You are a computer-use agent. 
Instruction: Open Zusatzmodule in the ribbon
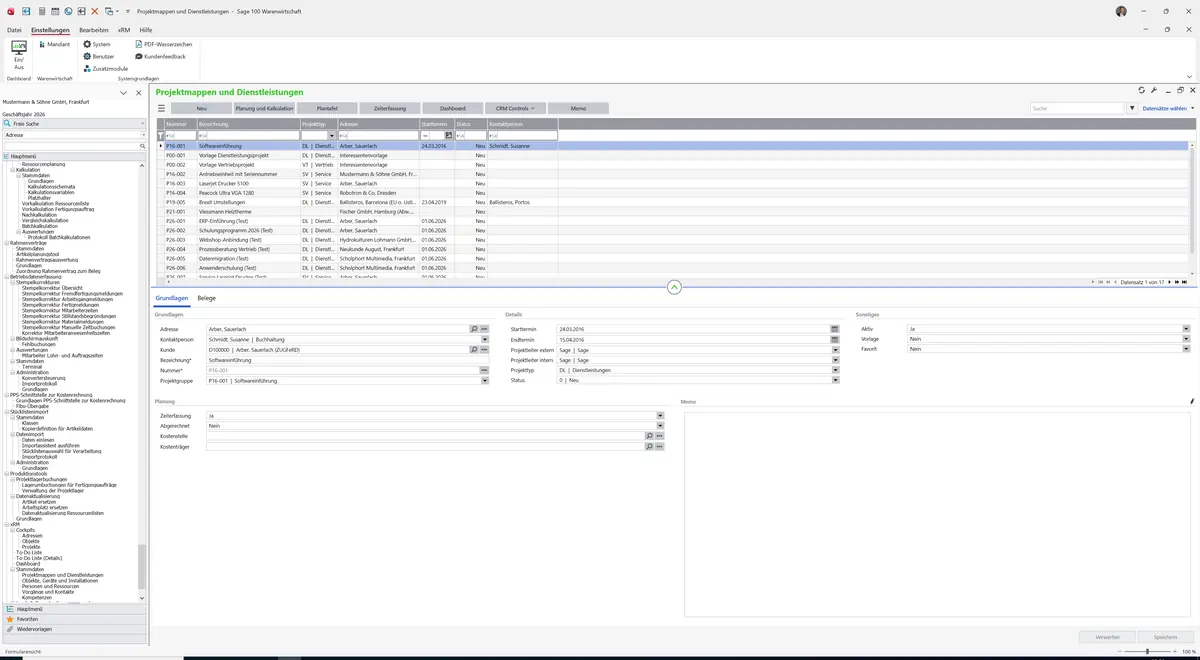(x=105, y=68)
